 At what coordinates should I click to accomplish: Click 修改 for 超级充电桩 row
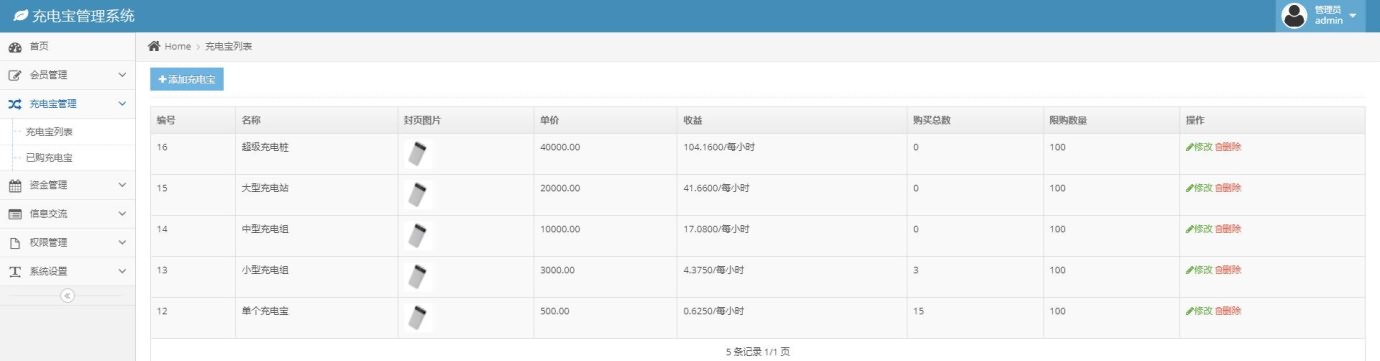coord(1199,147)
